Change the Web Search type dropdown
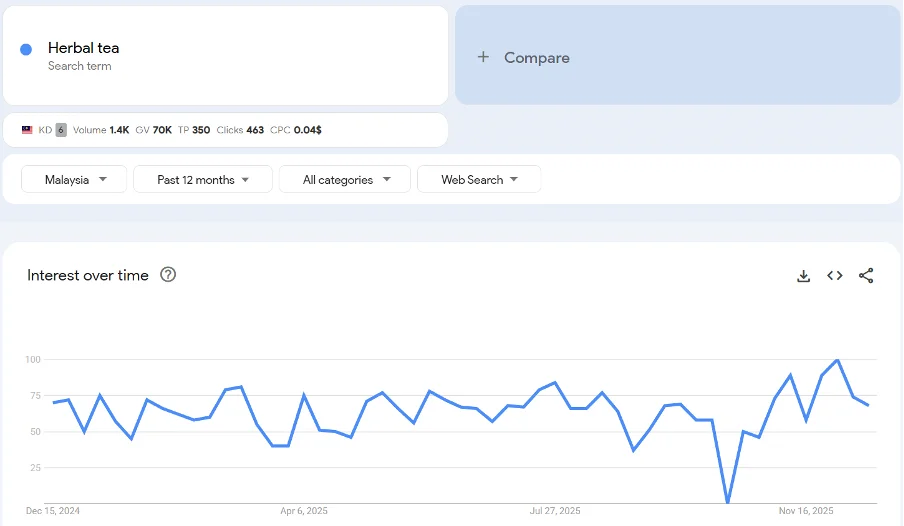The height and width of the screenshot is (526, 904). pos(479,180)
